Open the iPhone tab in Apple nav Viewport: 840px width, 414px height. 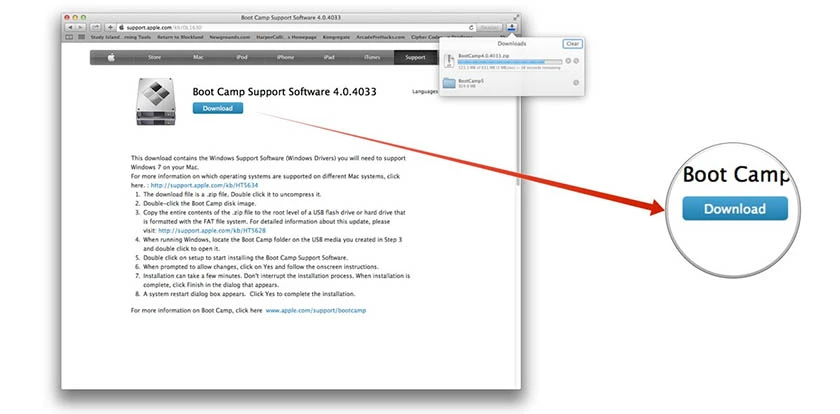(286, 57)
